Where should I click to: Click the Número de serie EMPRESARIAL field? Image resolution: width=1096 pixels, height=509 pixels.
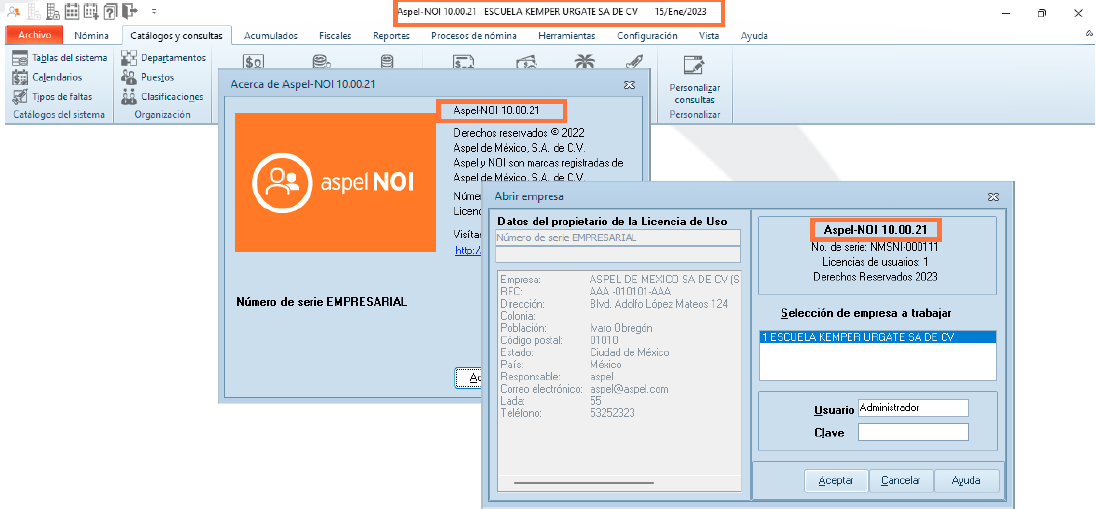(x=617, y=238)
